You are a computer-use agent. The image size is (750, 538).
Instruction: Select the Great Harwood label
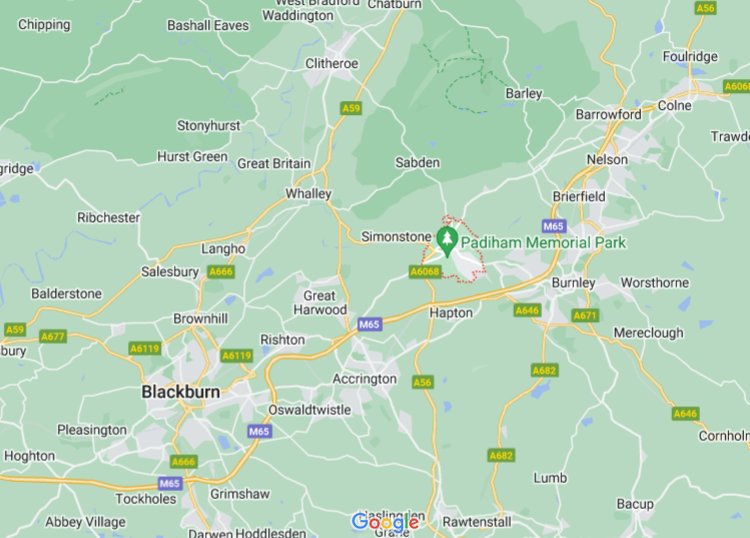click(320, 303)
